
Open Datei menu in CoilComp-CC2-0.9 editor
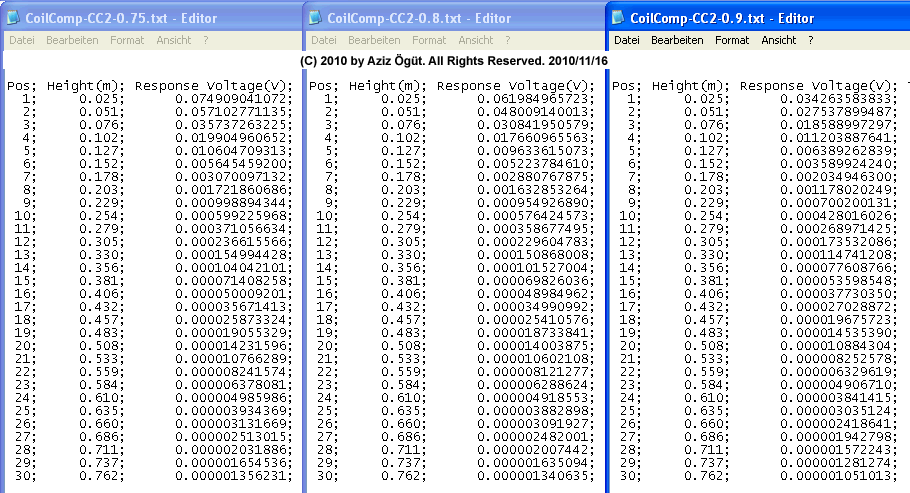pyautogui.click(x=626, y=40)
